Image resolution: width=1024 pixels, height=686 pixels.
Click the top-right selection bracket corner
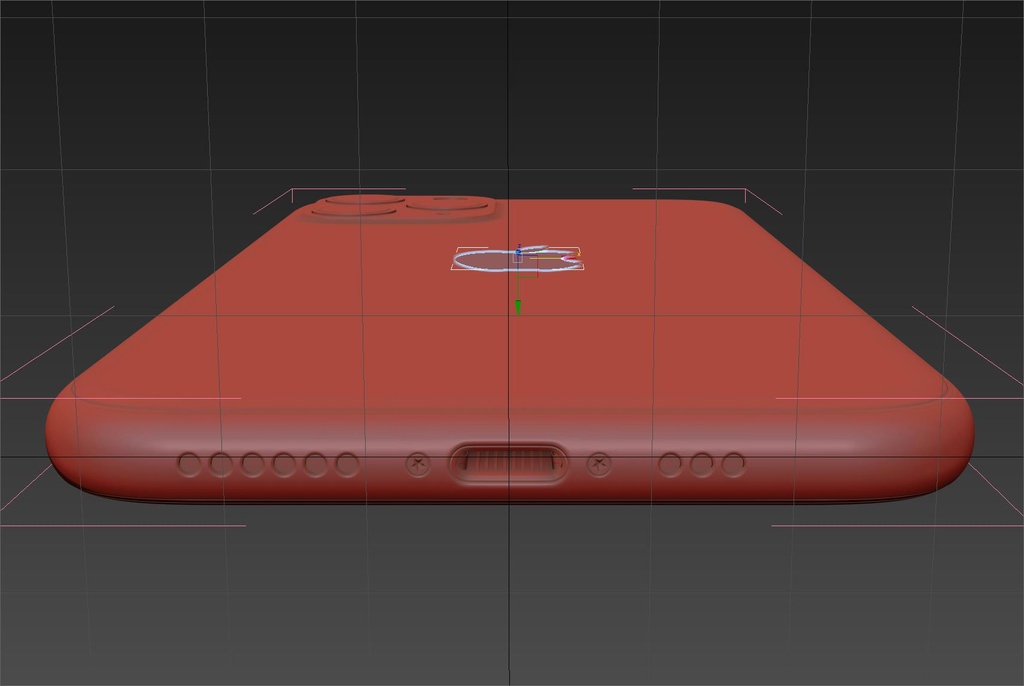point(746,190)
